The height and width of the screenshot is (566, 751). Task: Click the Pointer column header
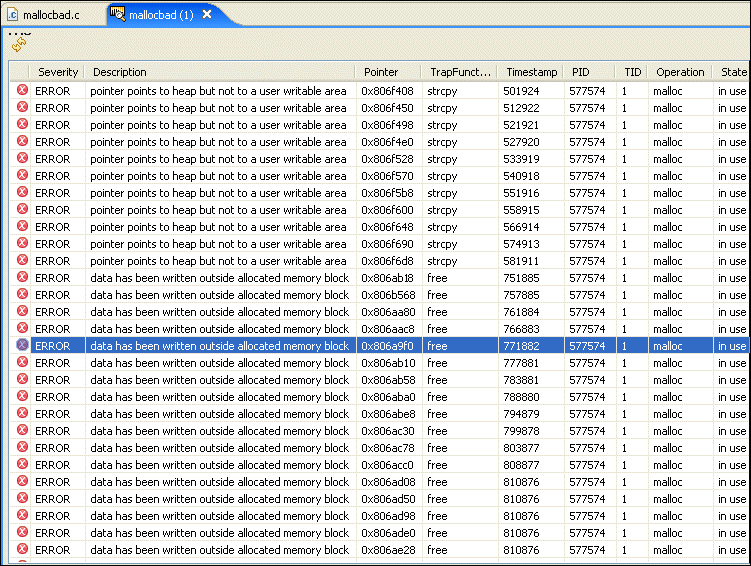[x=380, y=72]
